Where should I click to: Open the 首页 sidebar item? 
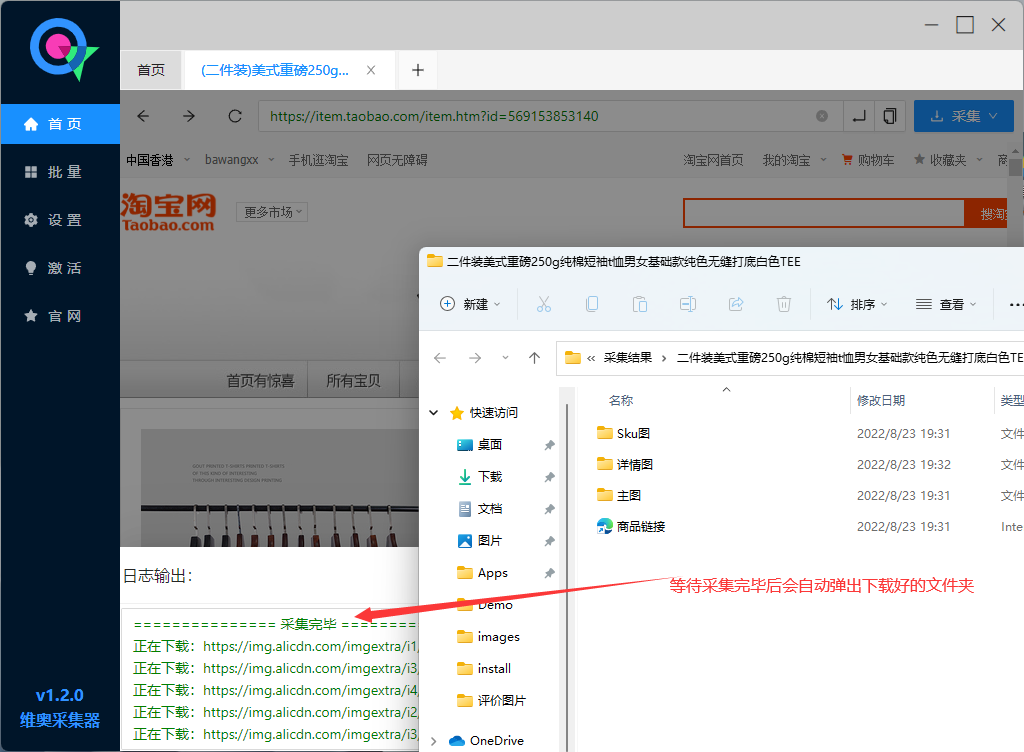coord(60,124)
